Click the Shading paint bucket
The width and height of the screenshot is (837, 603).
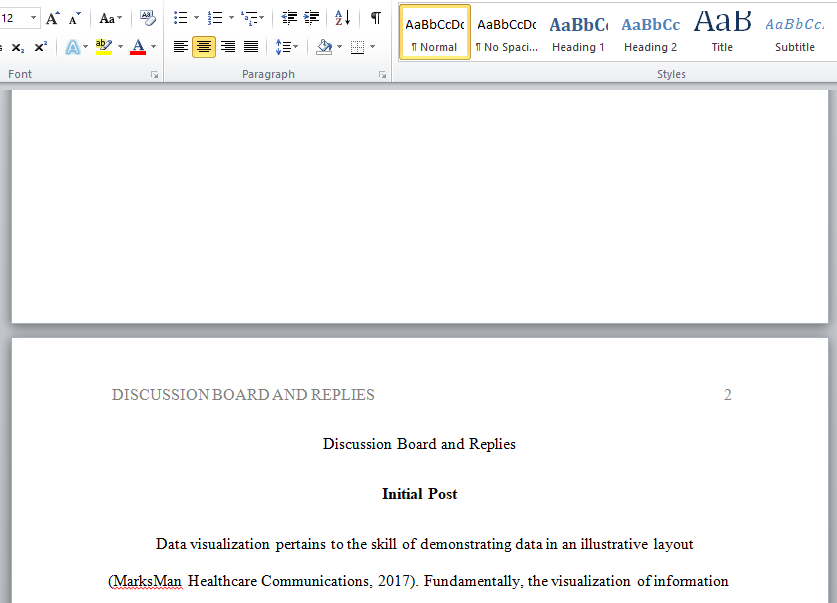click(x=324, y=47)
